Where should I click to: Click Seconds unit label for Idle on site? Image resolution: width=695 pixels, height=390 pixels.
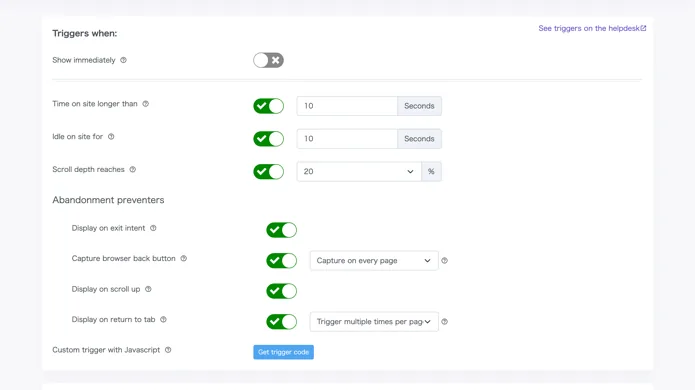coord(419,139)
